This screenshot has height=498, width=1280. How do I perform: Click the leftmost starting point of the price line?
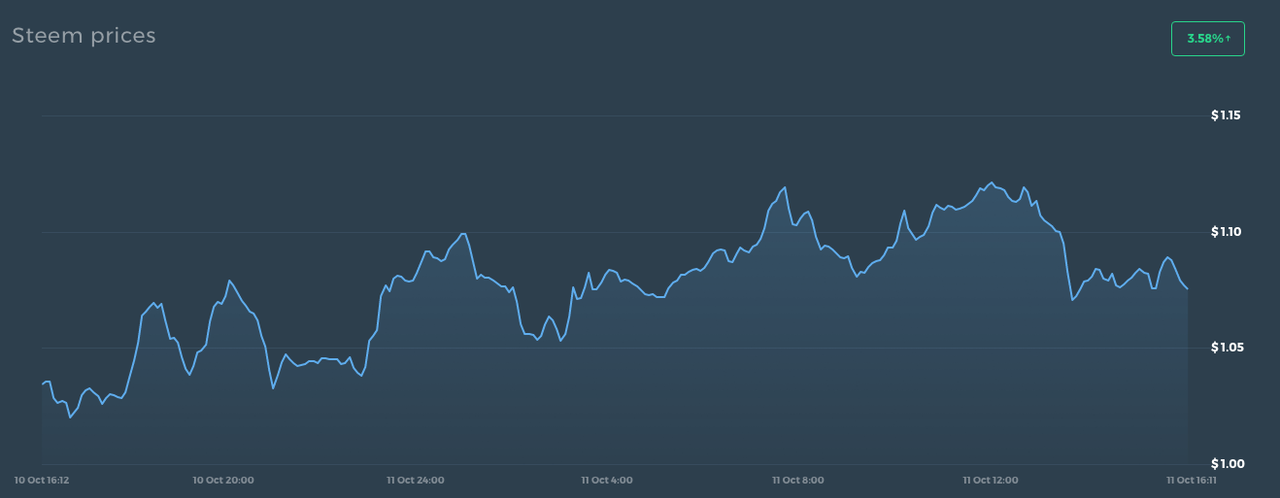click(x=42, y=383)
